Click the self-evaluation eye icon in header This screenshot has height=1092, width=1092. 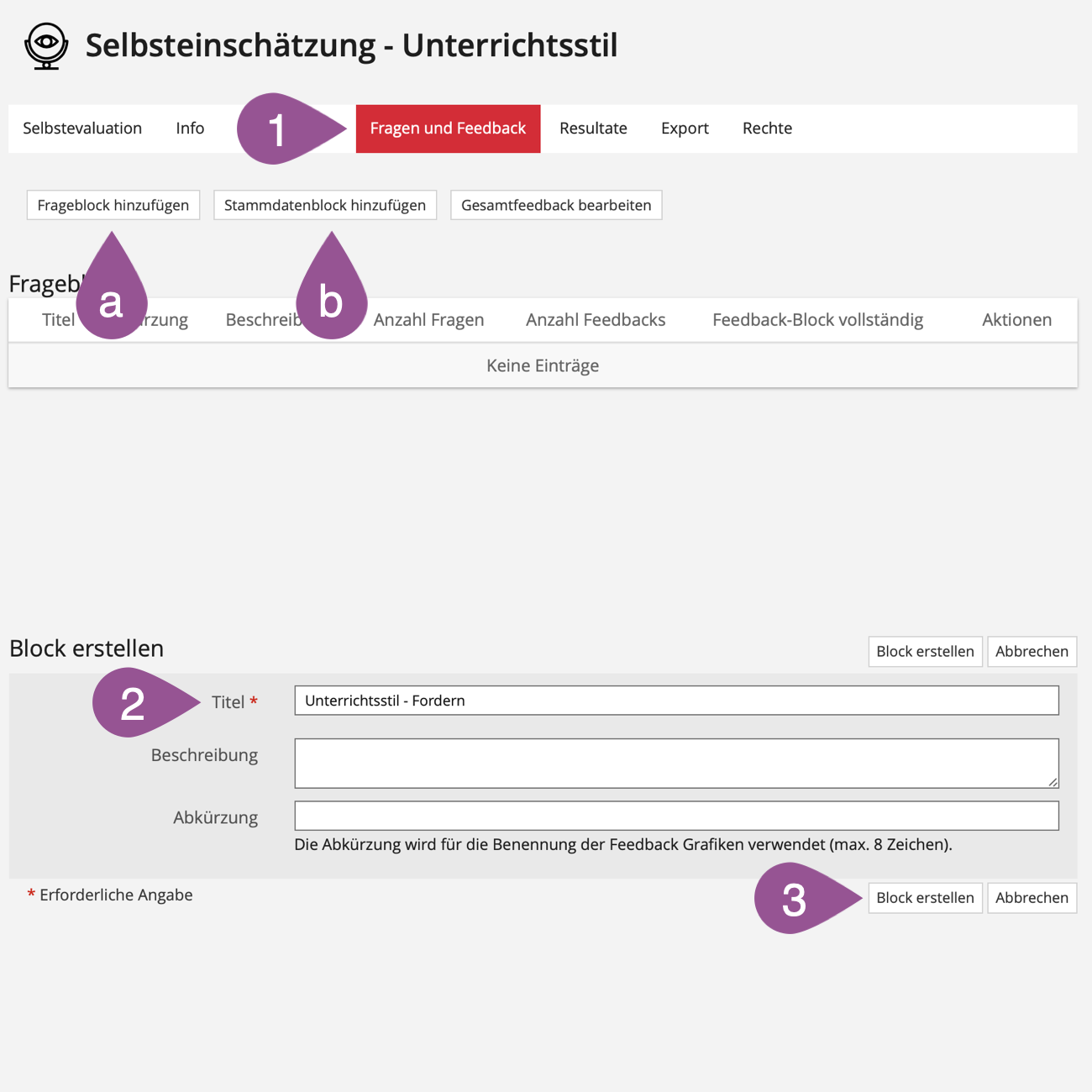click(x=46, y=45)
